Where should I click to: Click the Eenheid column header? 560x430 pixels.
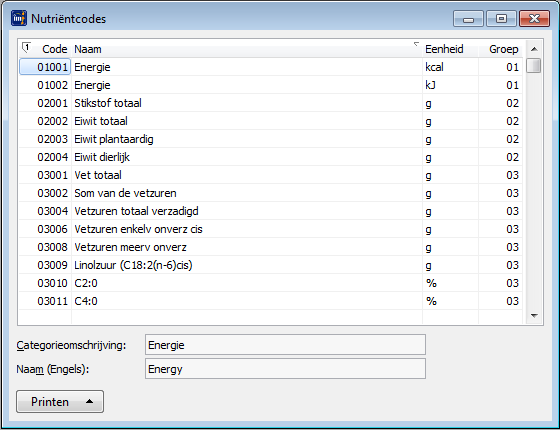click(450, 49)
